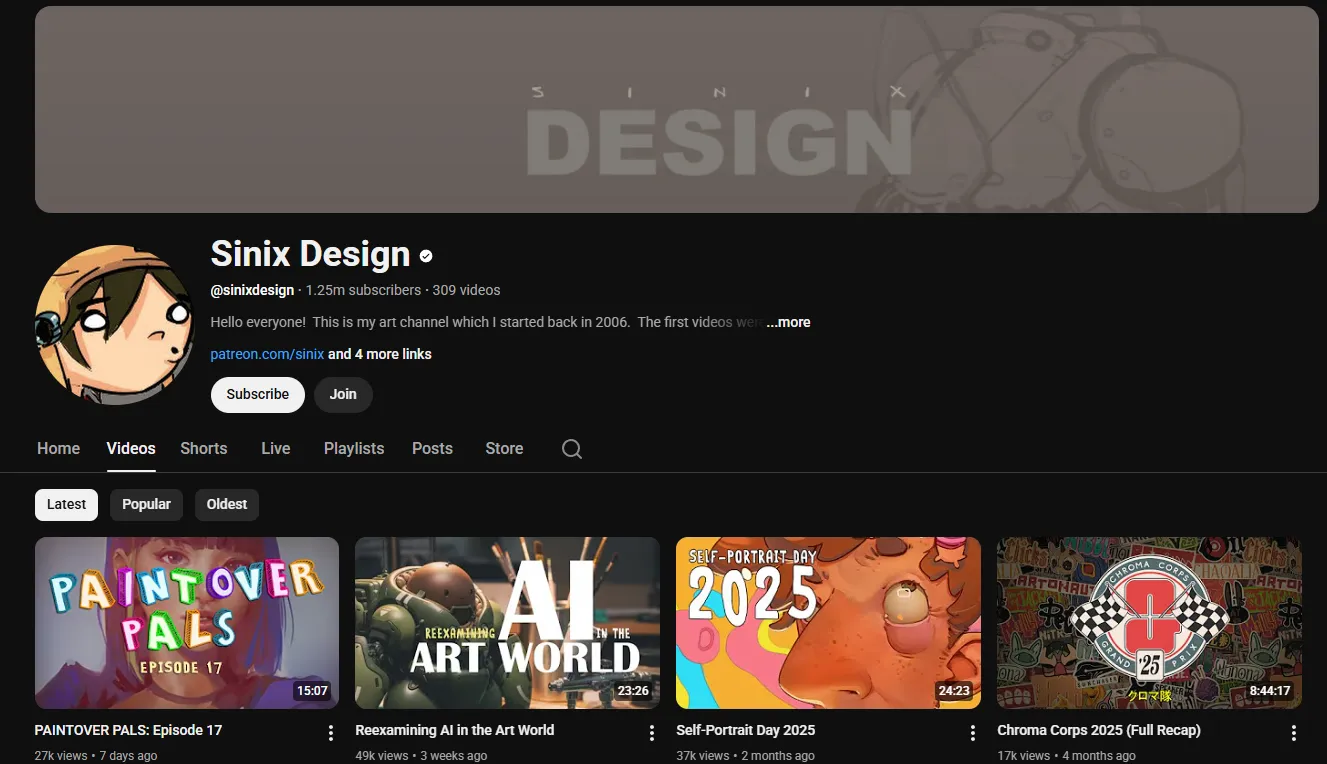This screenshot has width=1327, height=764.
Task: Click the channel banner artwork
Action: (x=676, y=110)
